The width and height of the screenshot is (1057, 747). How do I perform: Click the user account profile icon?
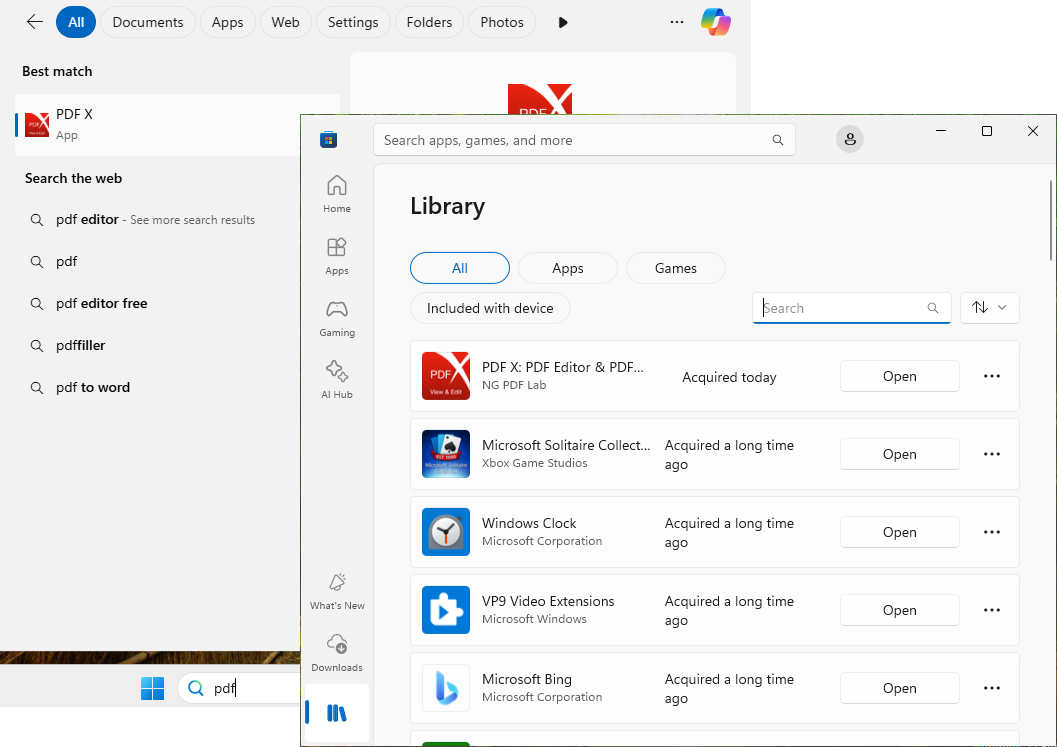849,139
